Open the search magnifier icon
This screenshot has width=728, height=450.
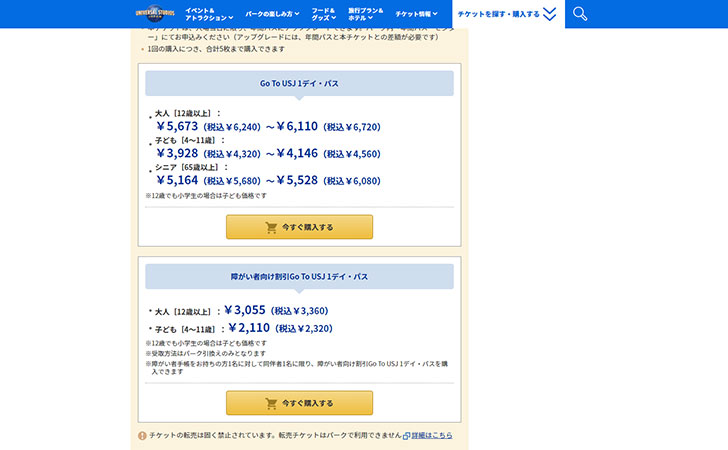[x=579, y=14]
